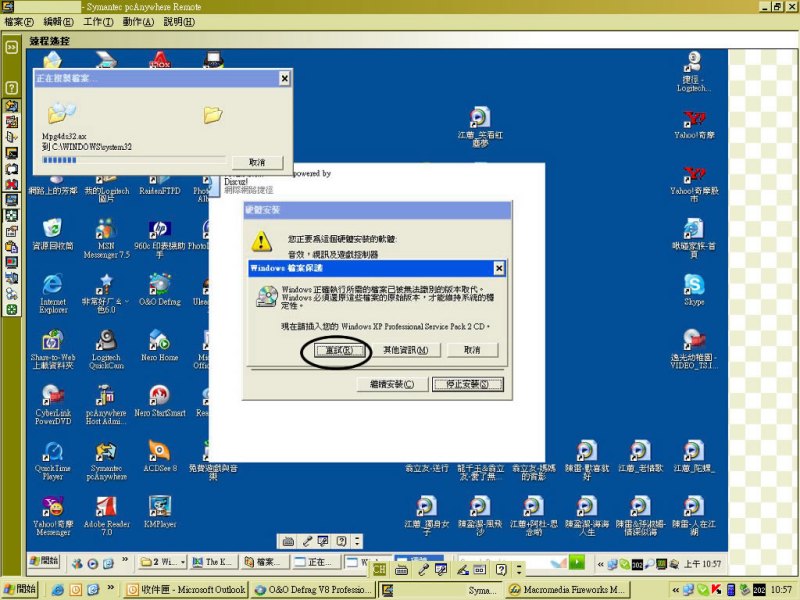Select the Yahoo!奇摩股市 desktop shortcut
Screen dimensions: 800x600
point(694,184)
